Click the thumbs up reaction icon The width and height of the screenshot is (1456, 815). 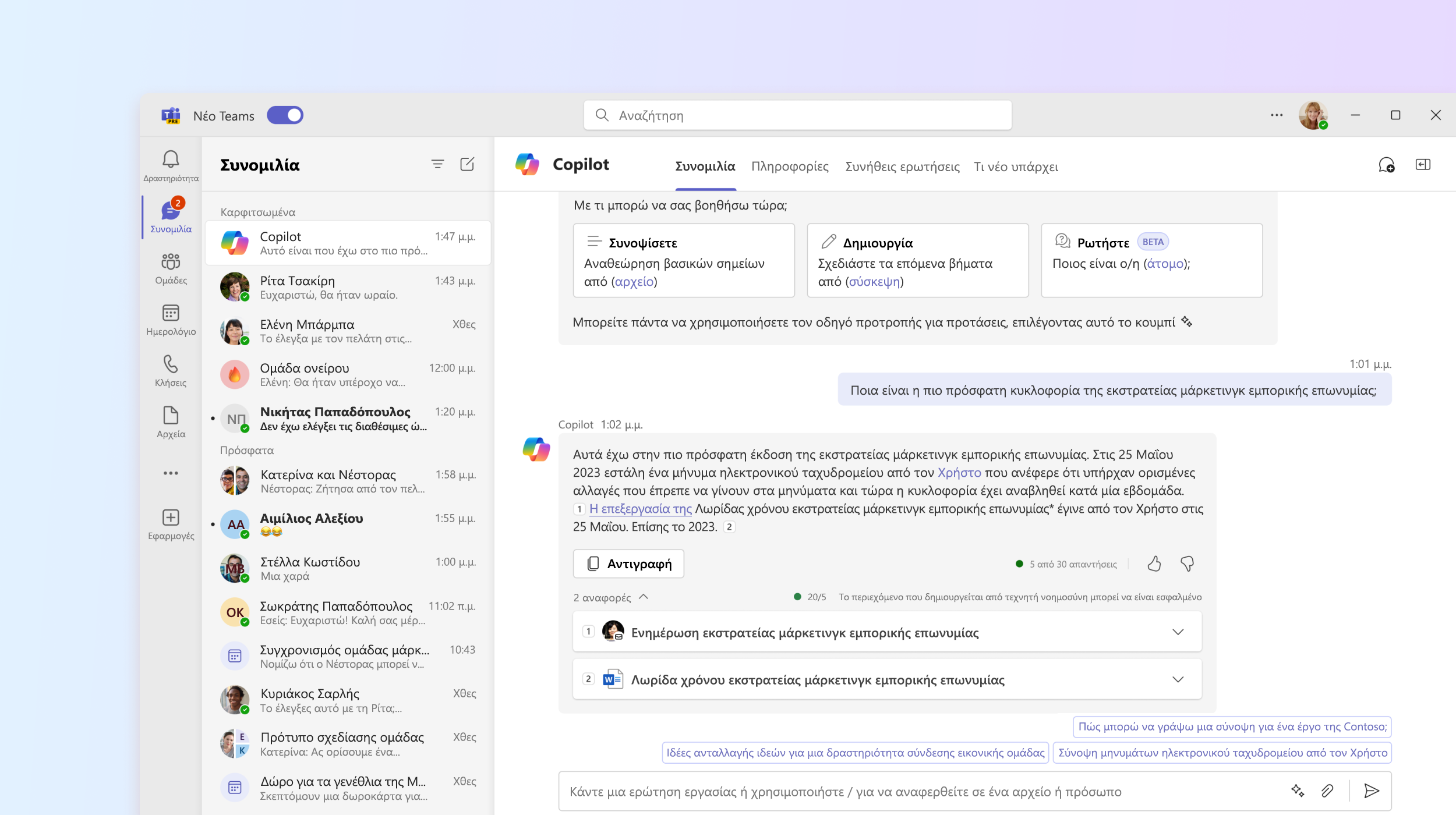pos(1154,563)
